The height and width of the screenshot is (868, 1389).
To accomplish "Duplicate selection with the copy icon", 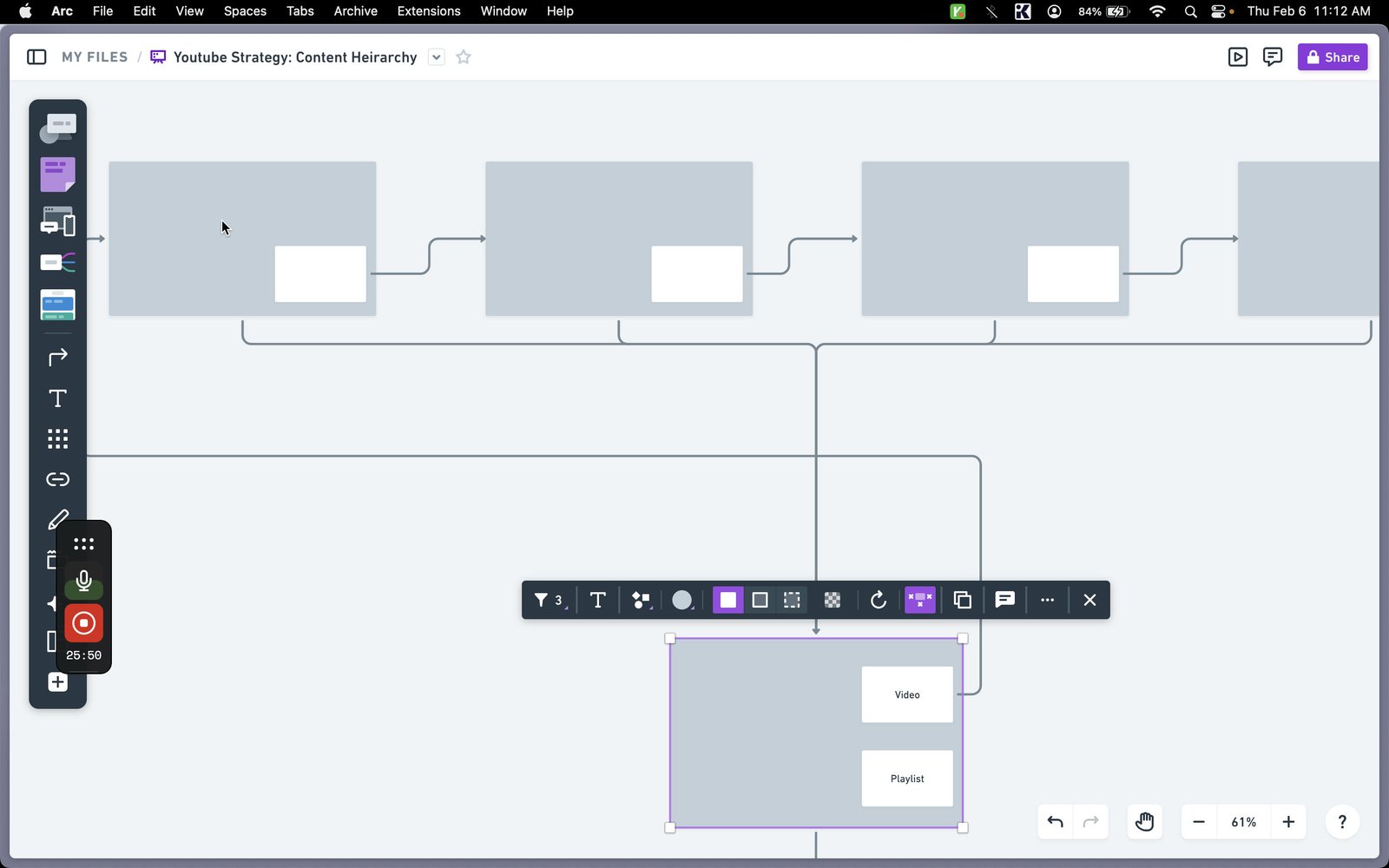I will tap(962, 600).
